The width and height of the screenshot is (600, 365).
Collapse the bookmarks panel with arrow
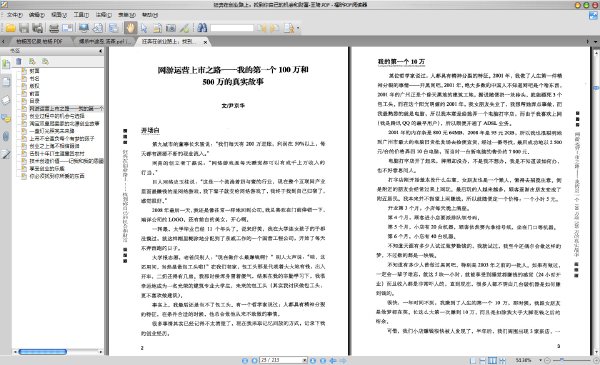pos(101,51)
